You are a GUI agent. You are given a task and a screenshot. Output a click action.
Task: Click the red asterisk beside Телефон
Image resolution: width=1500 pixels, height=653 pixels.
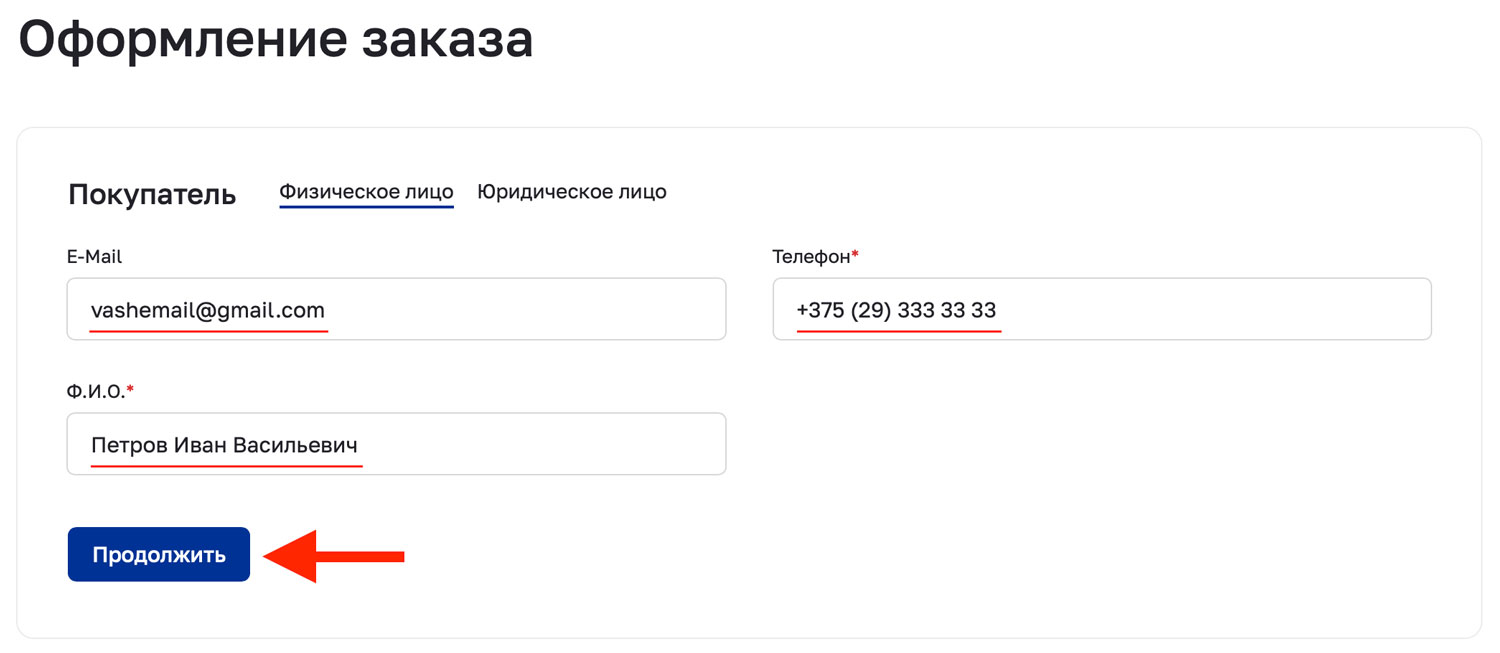855,256
